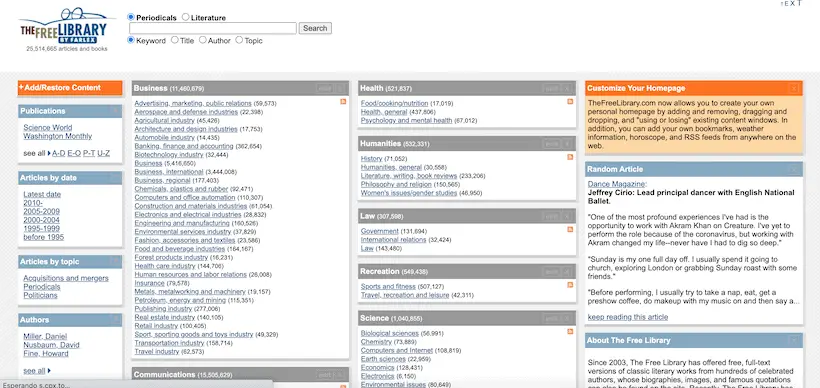Edit the Law panel

pyautogui.click(x=552, y=216)
